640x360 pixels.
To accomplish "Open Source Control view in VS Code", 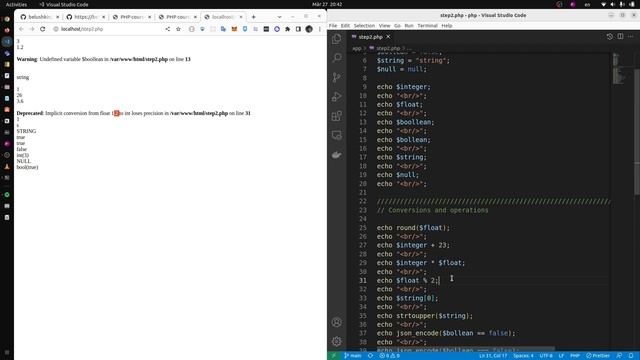I will click(337, 77).
